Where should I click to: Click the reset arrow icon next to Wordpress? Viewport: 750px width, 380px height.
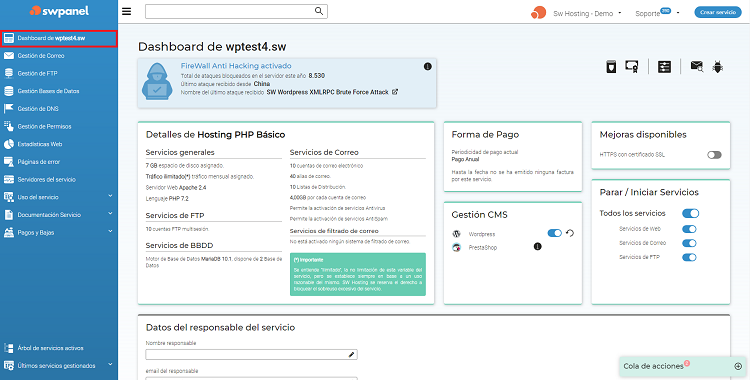pyautogui.click(x=570, y=234)
